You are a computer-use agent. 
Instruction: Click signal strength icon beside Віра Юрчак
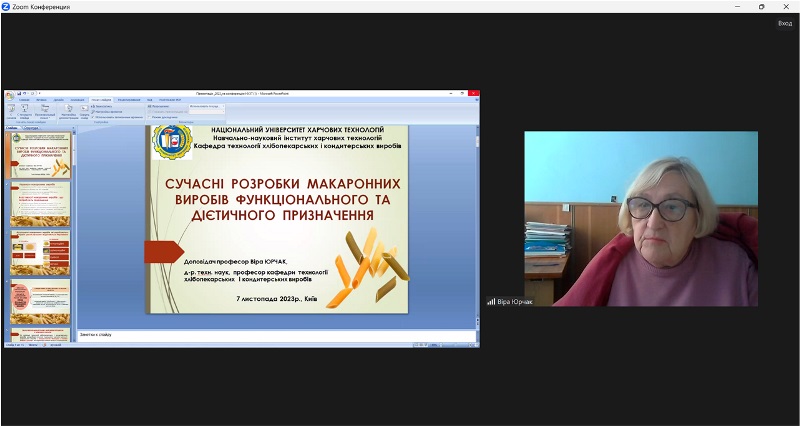click(x=491, y=302)
